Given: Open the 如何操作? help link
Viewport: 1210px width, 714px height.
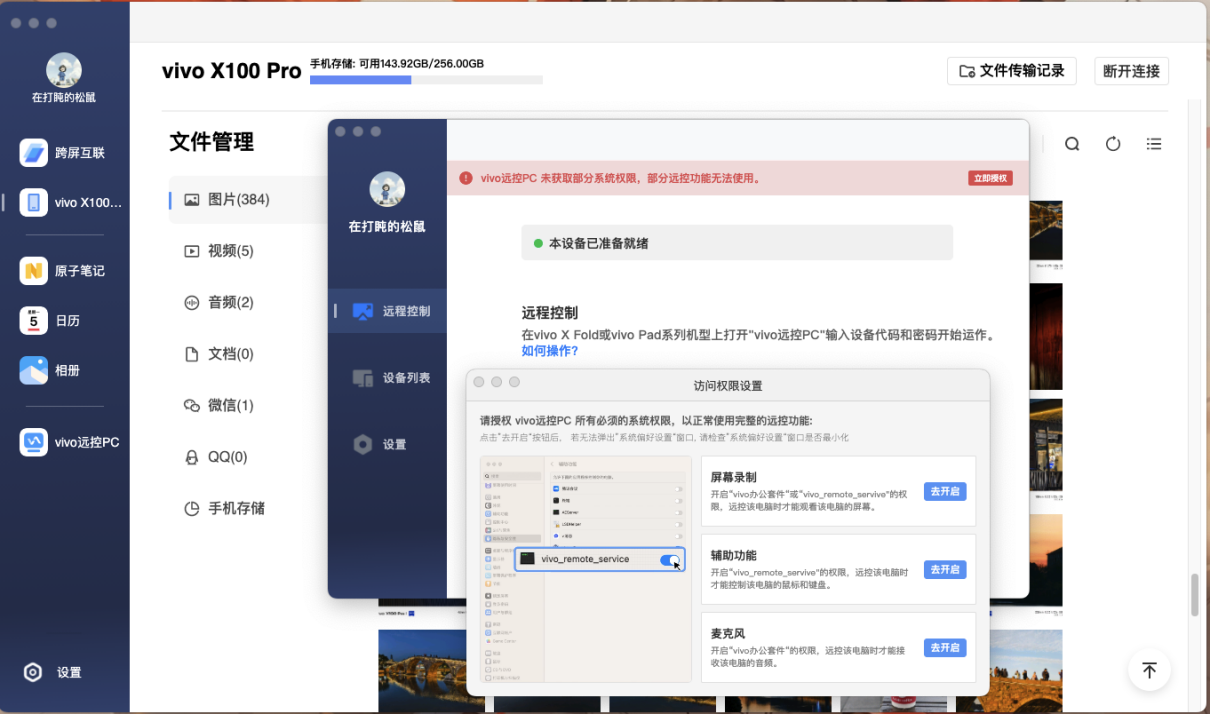Looking at the screenshot, I should [x=550, y=350].
